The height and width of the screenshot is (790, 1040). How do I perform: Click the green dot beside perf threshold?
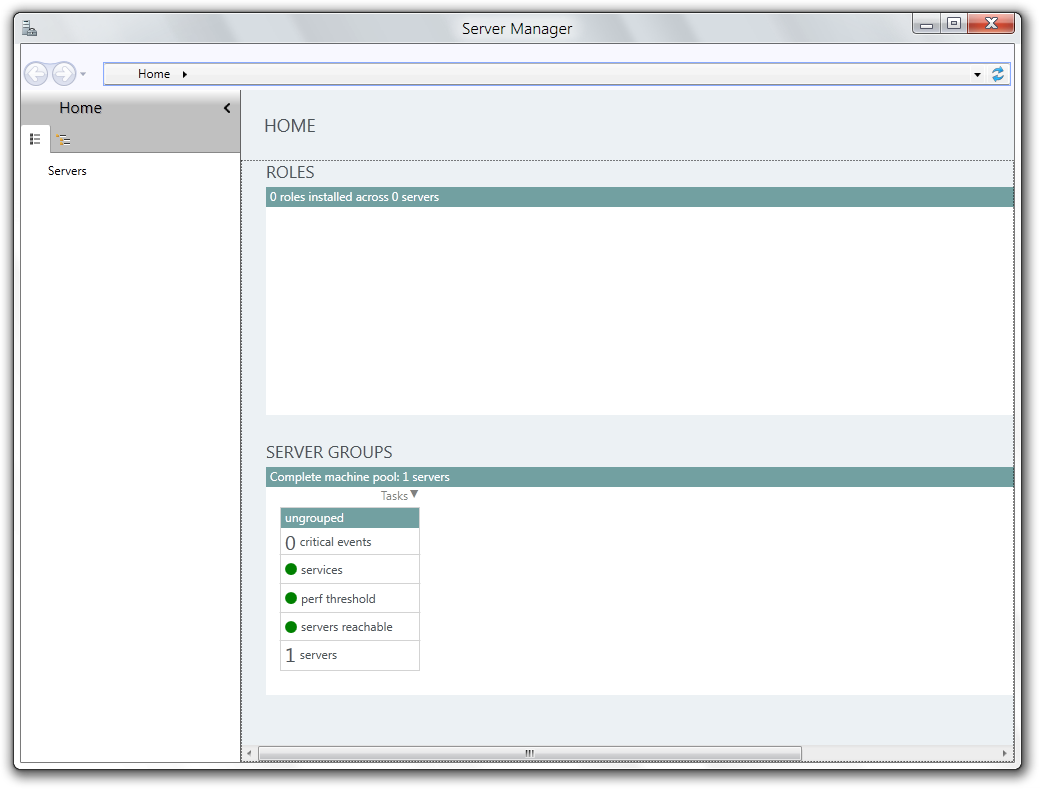click(291, 598)
